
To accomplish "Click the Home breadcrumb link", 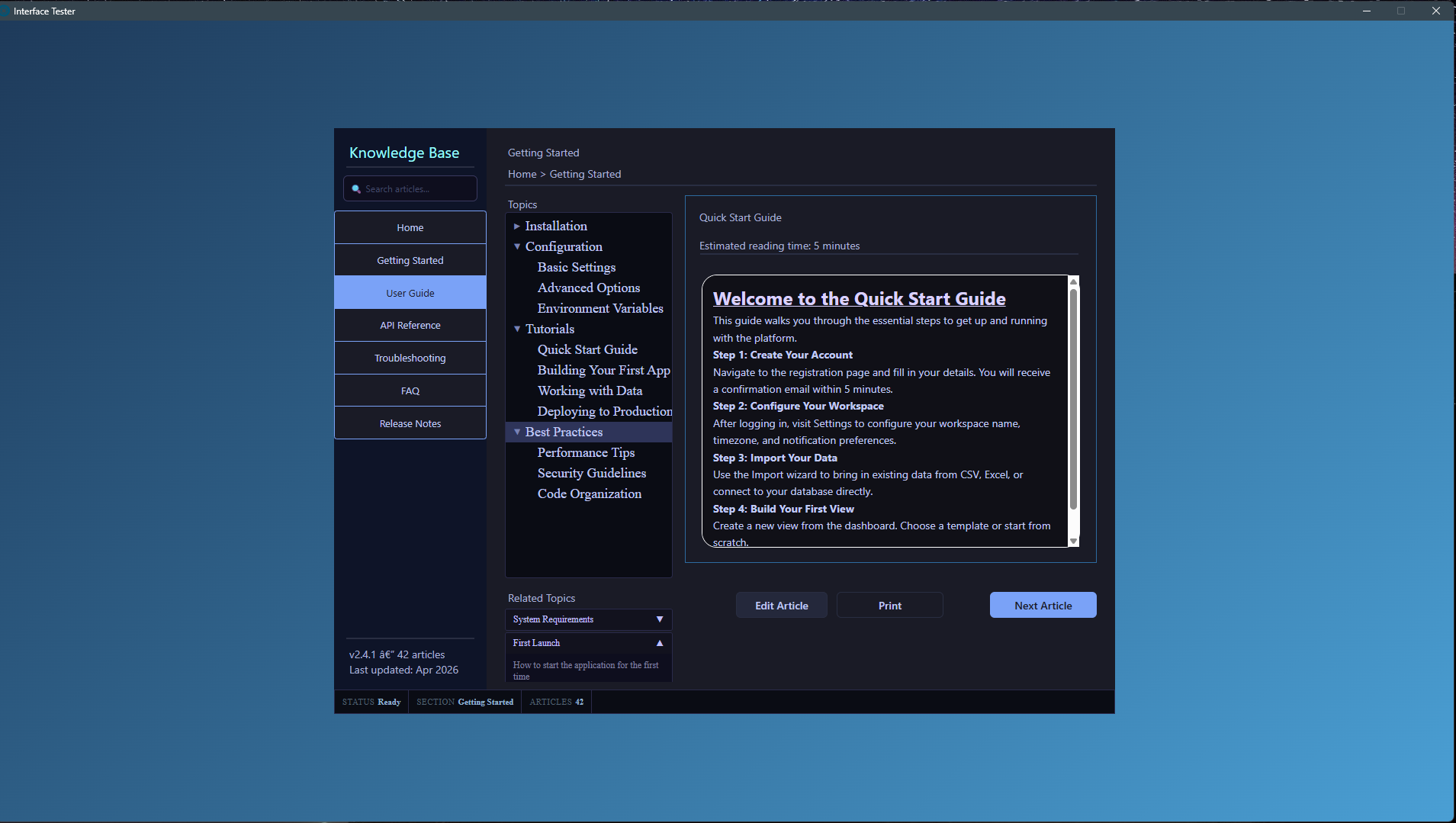I will (x=522, y=175).
